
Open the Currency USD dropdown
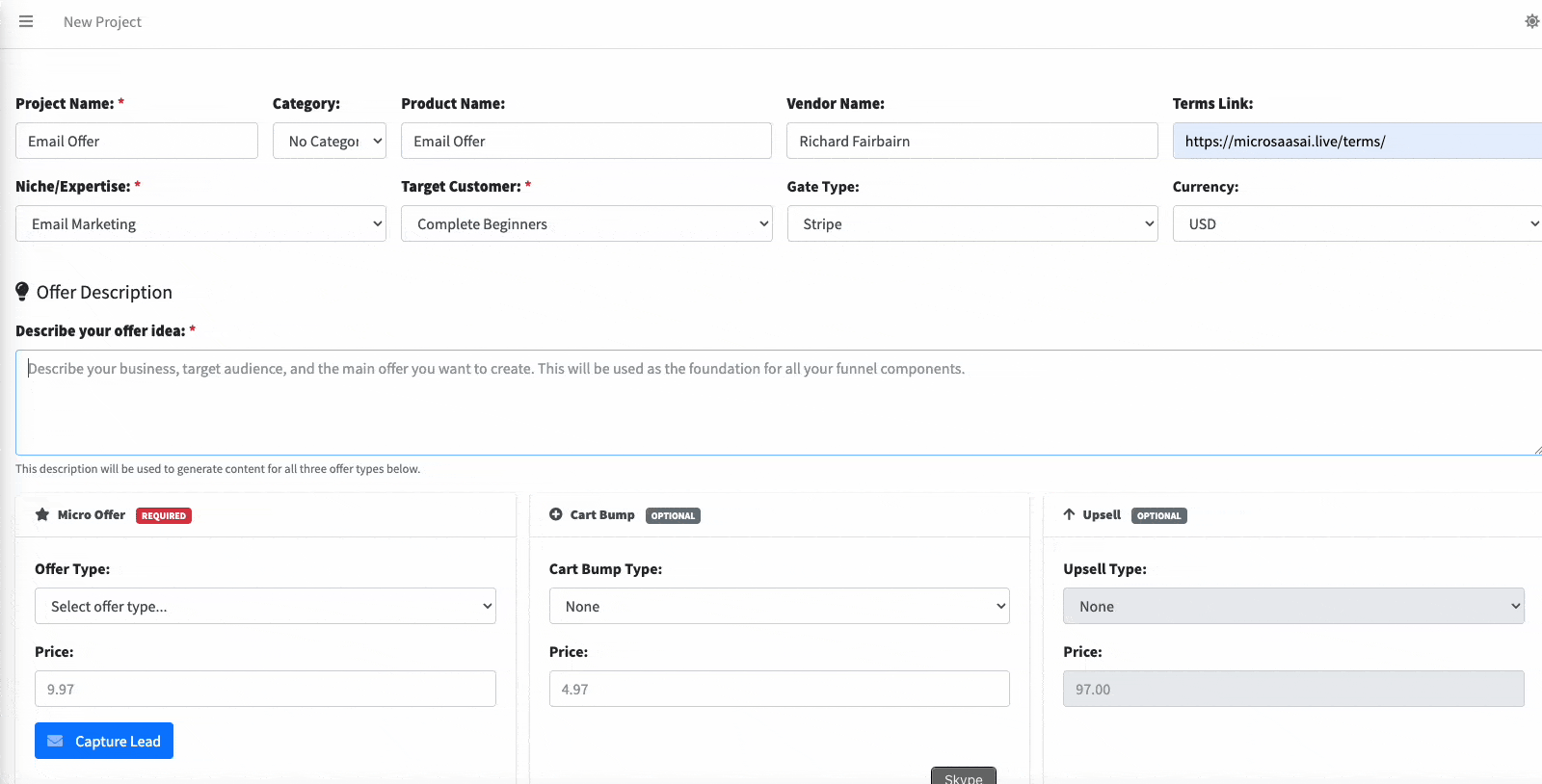[1357, 223]
